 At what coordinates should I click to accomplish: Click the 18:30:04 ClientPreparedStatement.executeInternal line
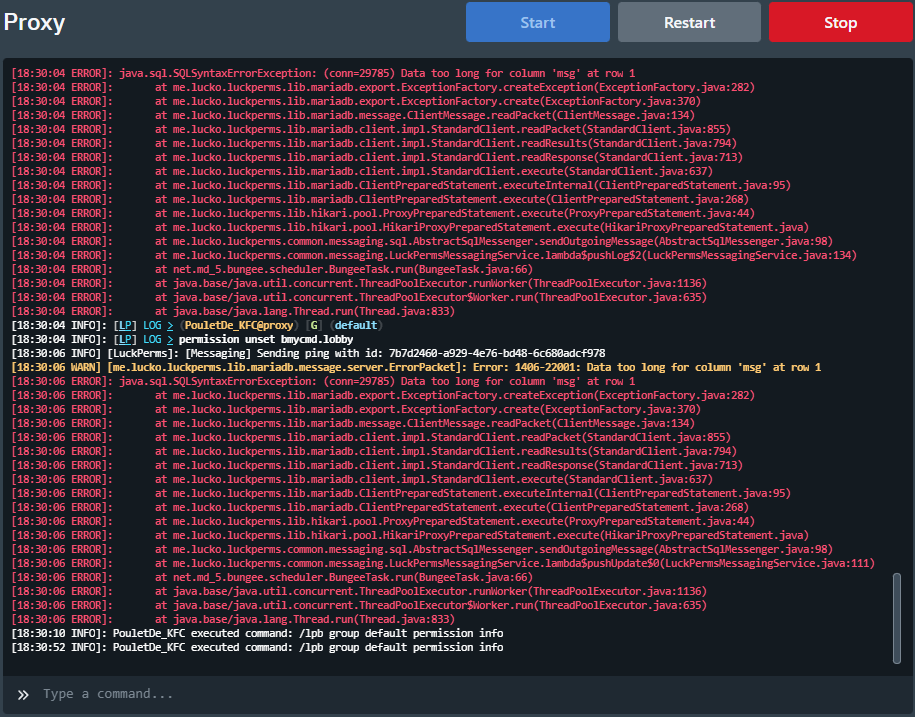tap(401, 185)
